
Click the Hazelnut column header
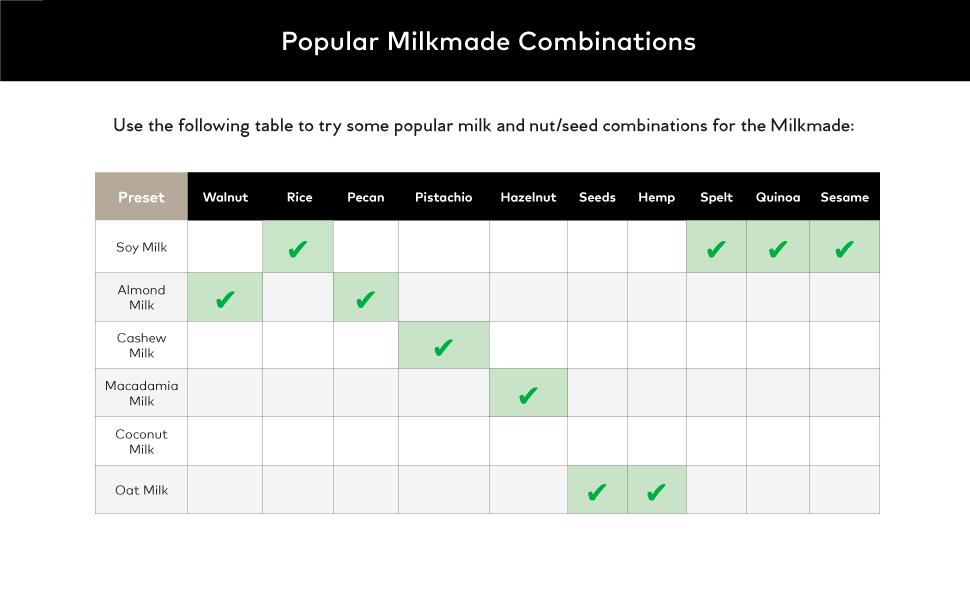tap(528, 197)
